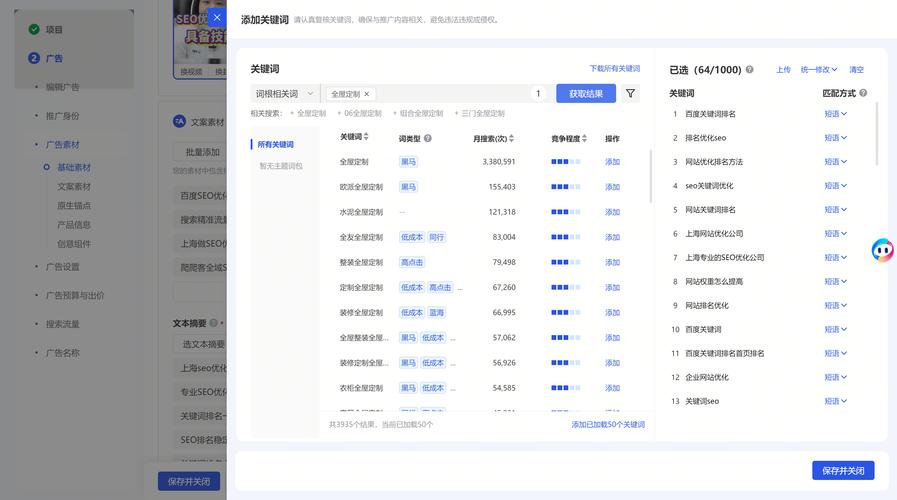The height and width of the screenshot is (500, 897).
Task: Open 短语 match dropdown for seo关键词优化
Action: 835,186
